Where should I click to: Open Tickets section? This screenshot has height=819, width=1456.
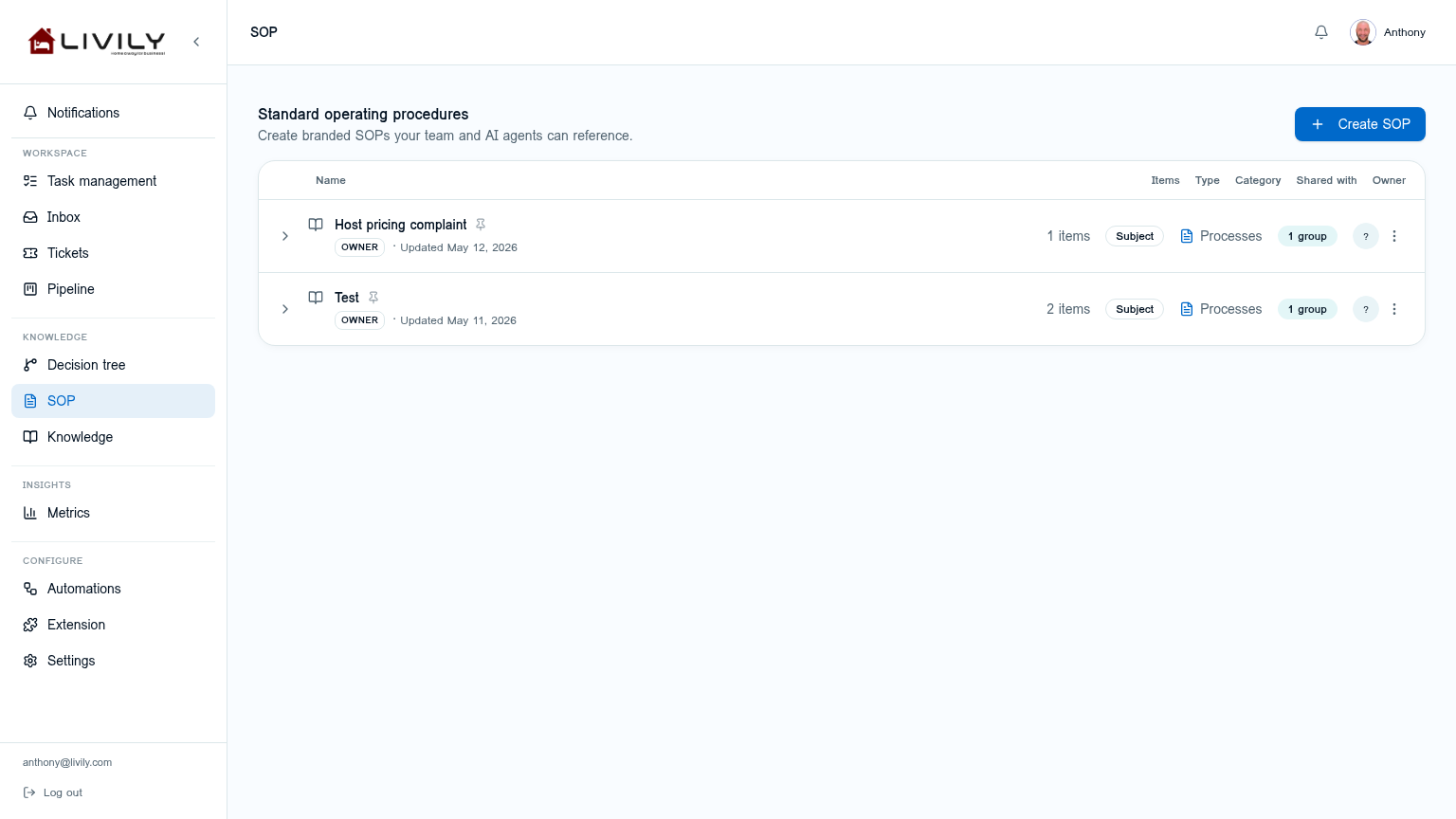[113, 253]
